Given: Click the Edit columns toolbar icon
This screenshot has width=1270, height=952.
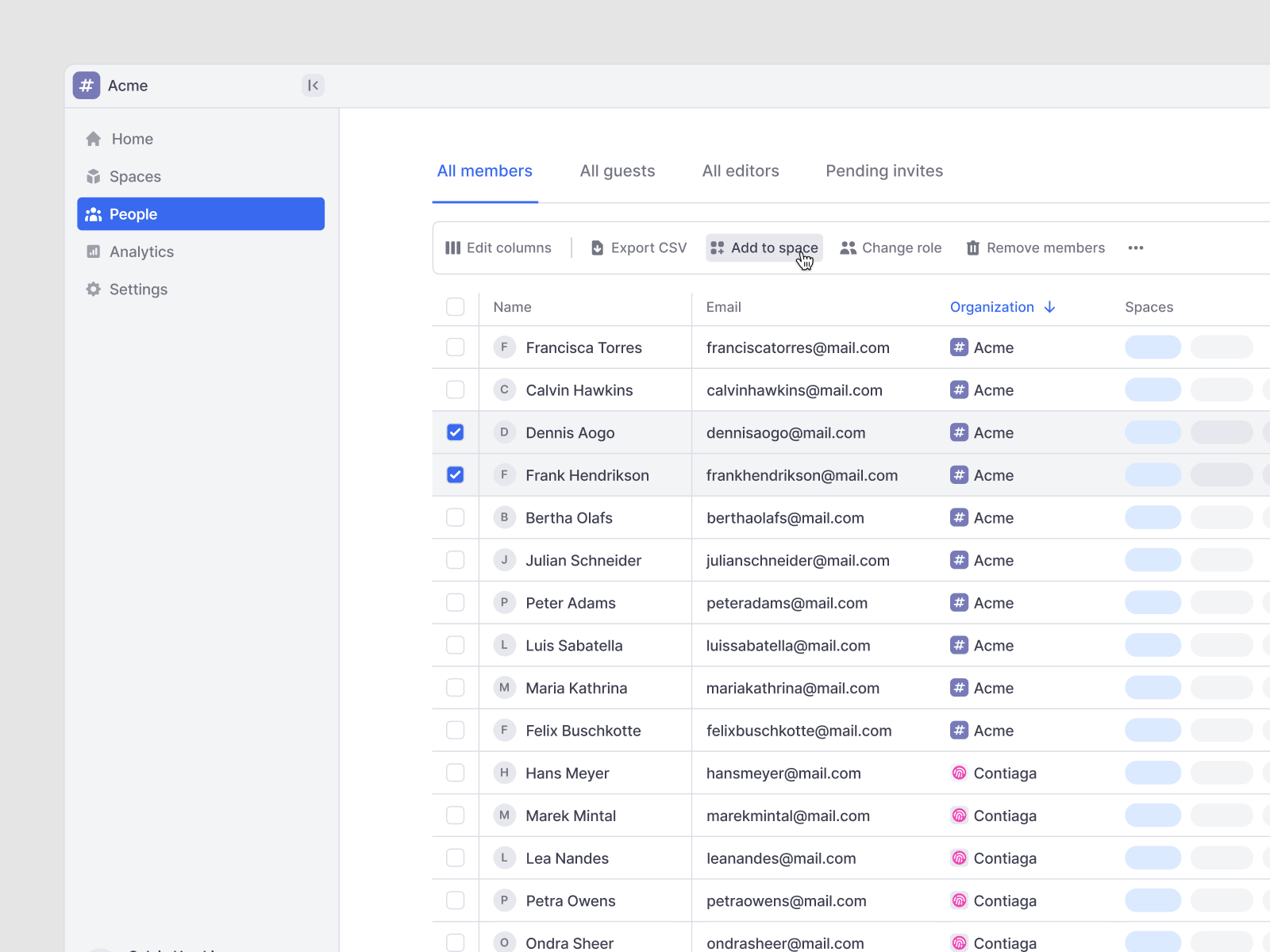Looking at the screenshot, I should (453, 248).
